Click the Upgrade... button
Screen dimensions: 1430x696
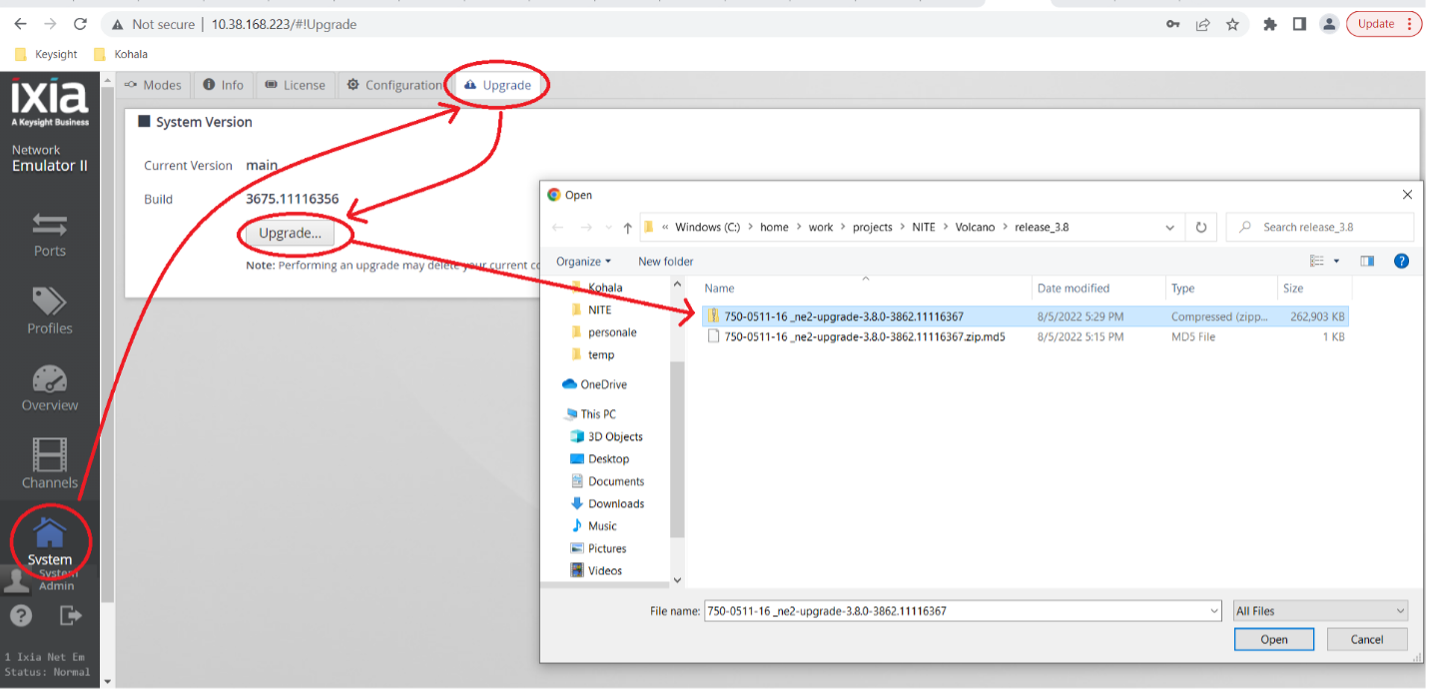point(290,233)
